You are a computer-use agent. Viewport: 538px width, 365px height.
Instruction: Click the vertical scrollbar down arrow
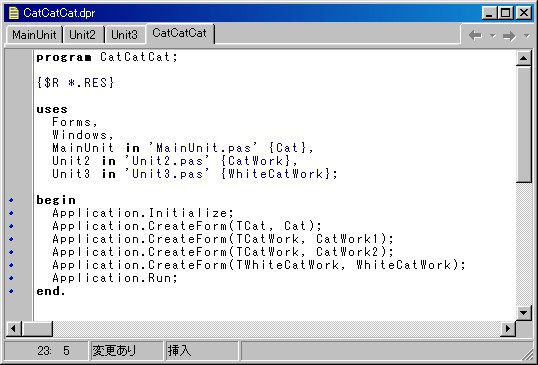click(524, 313)
